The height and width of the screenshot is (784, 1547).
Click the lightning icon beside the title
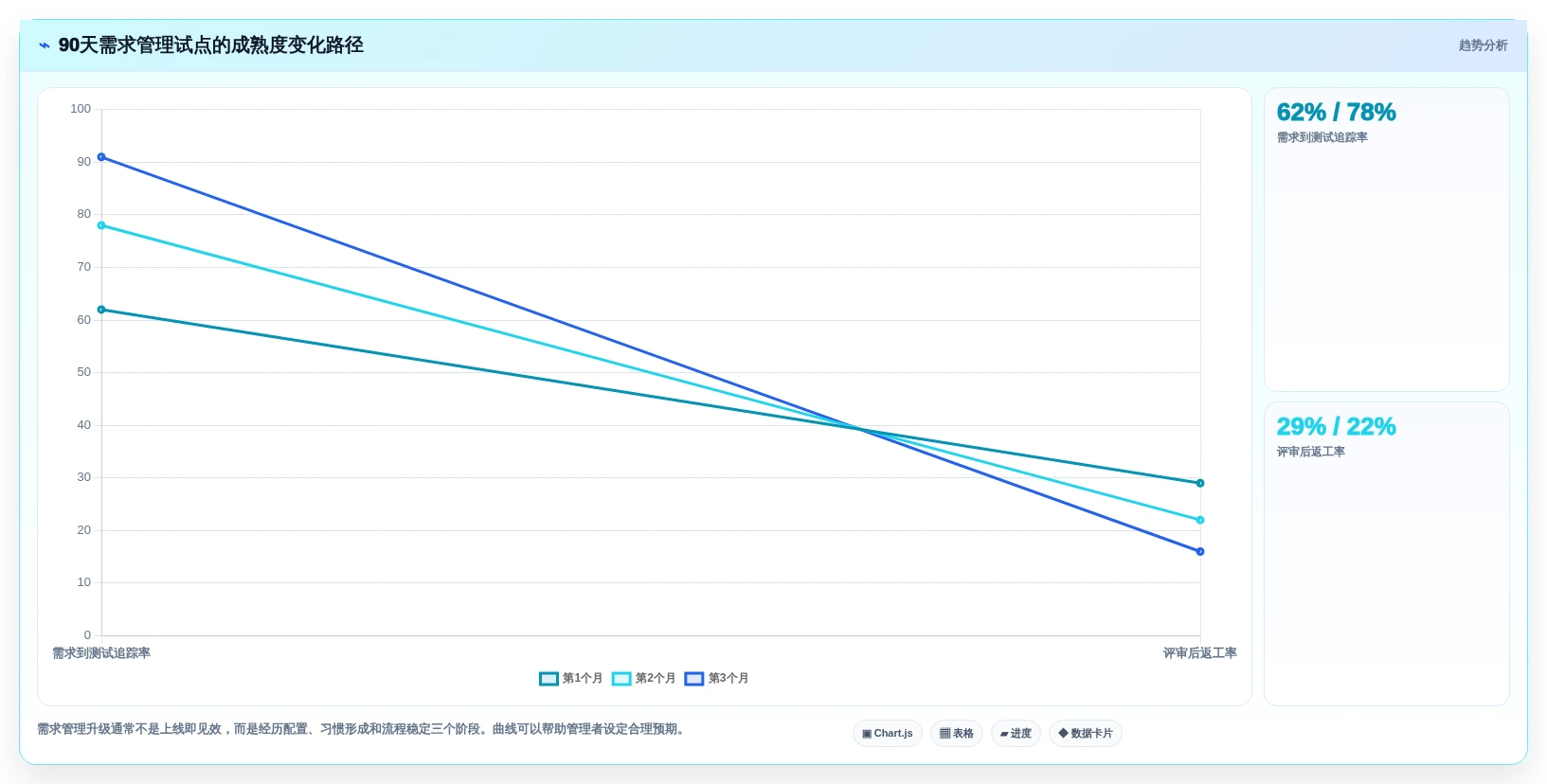45,45
